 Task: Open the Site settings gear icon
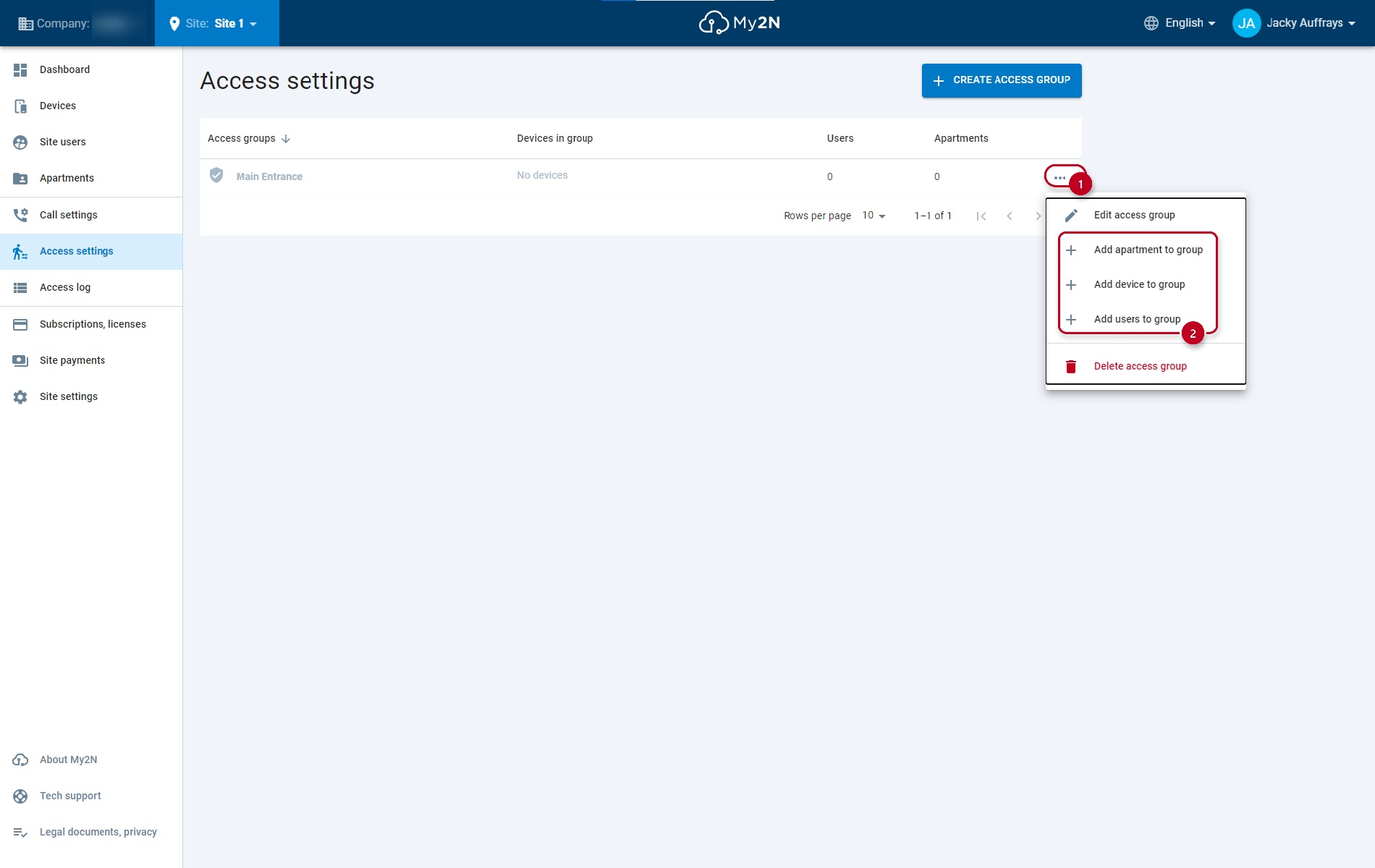[20, 397]
